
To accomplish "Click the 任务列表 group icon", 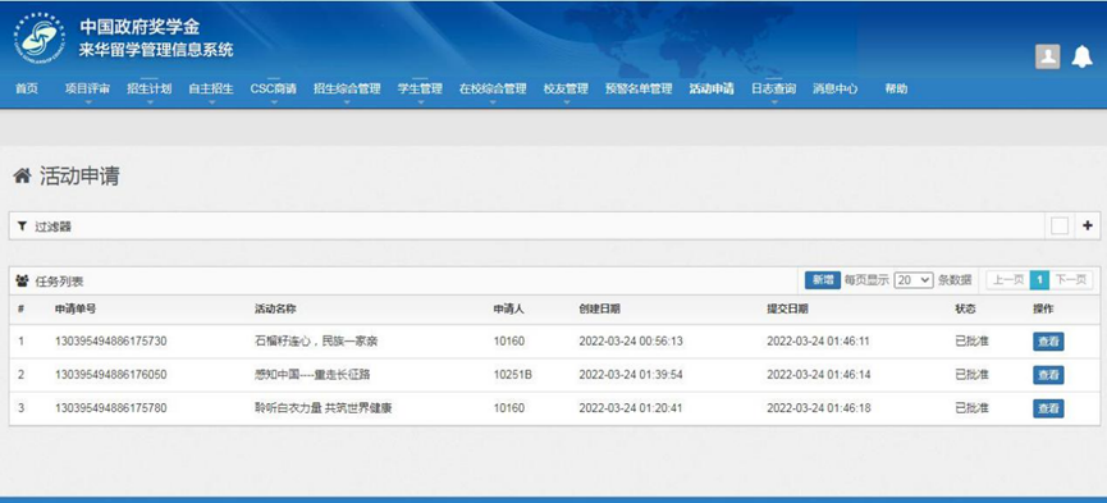I will (x=22, y=282).
